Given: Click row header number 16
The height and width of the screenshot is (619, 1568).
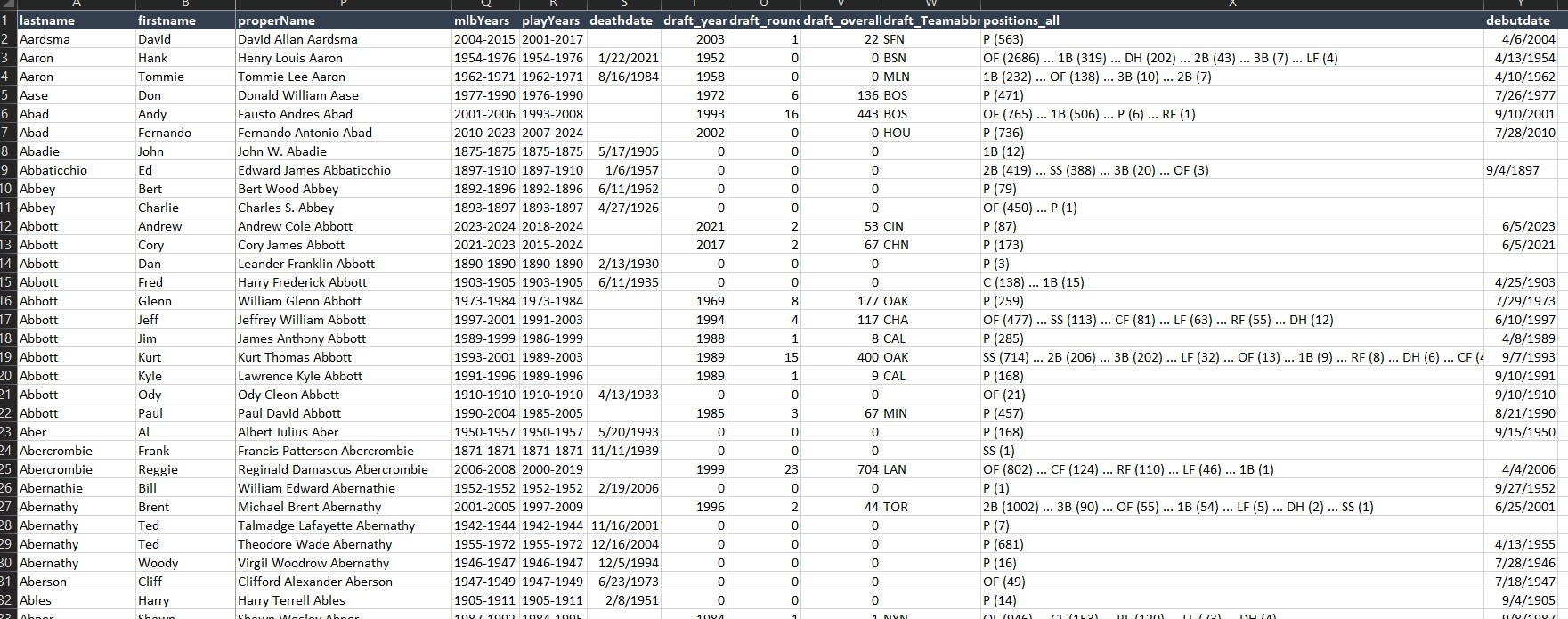Looking at the screenshot, I should (7, 301).
